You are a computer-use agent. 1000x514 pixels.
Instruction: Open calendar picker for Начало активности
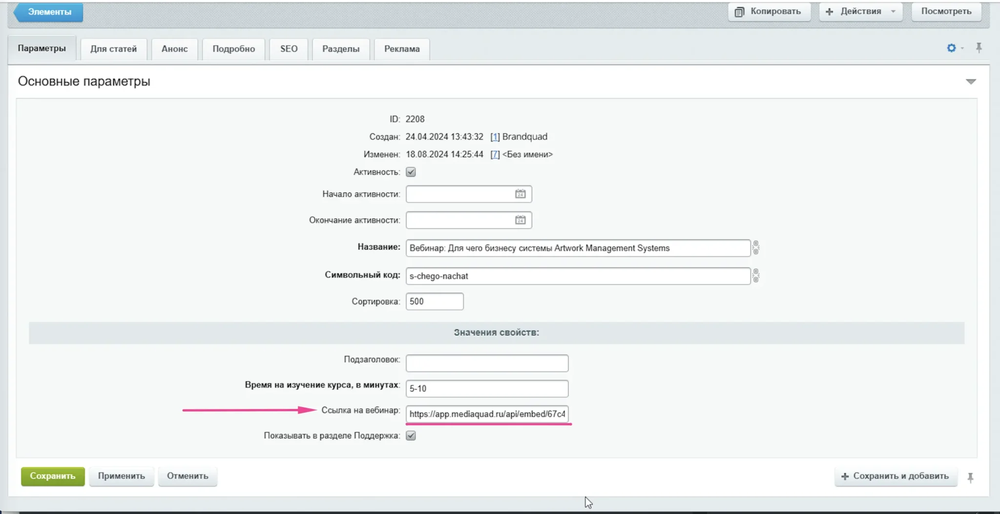pyautogui.click(x=520, y=194)
